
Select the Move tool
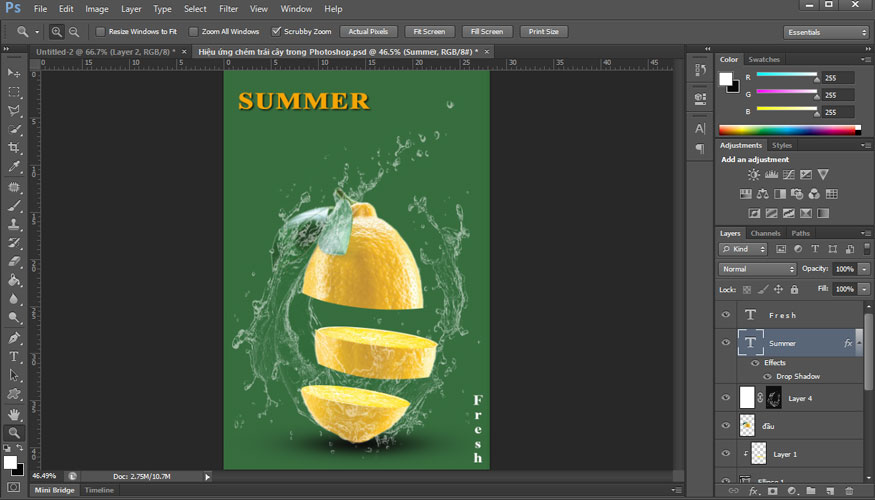click(13, 73)
